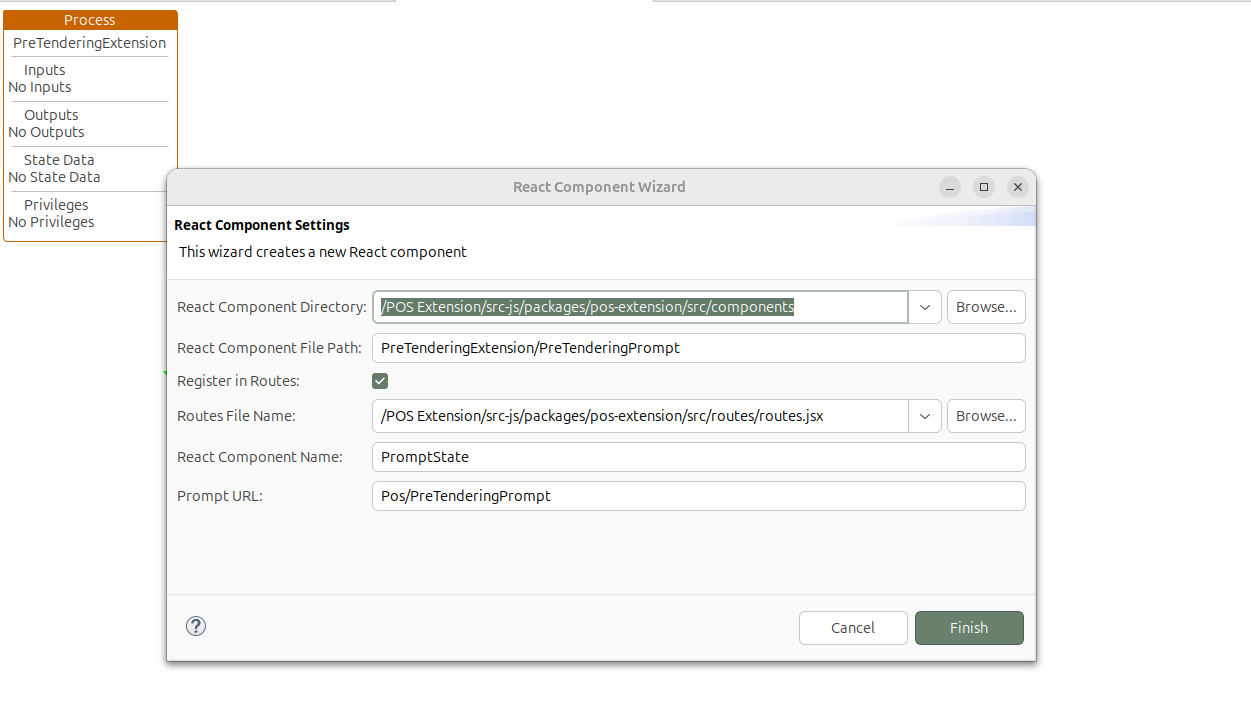The height and width of the screenshot is (714, 1251).
Task: Browse for a routes file
Action: click(986, 416)
